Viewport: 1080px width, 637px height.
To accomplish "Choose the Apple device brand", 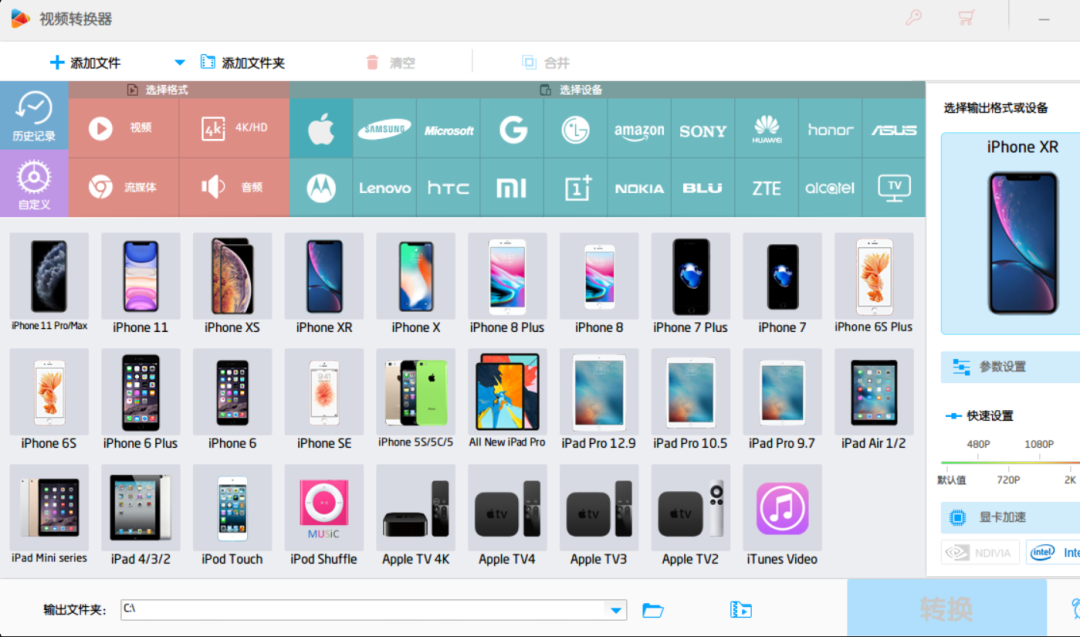I will tap(321, 128).
